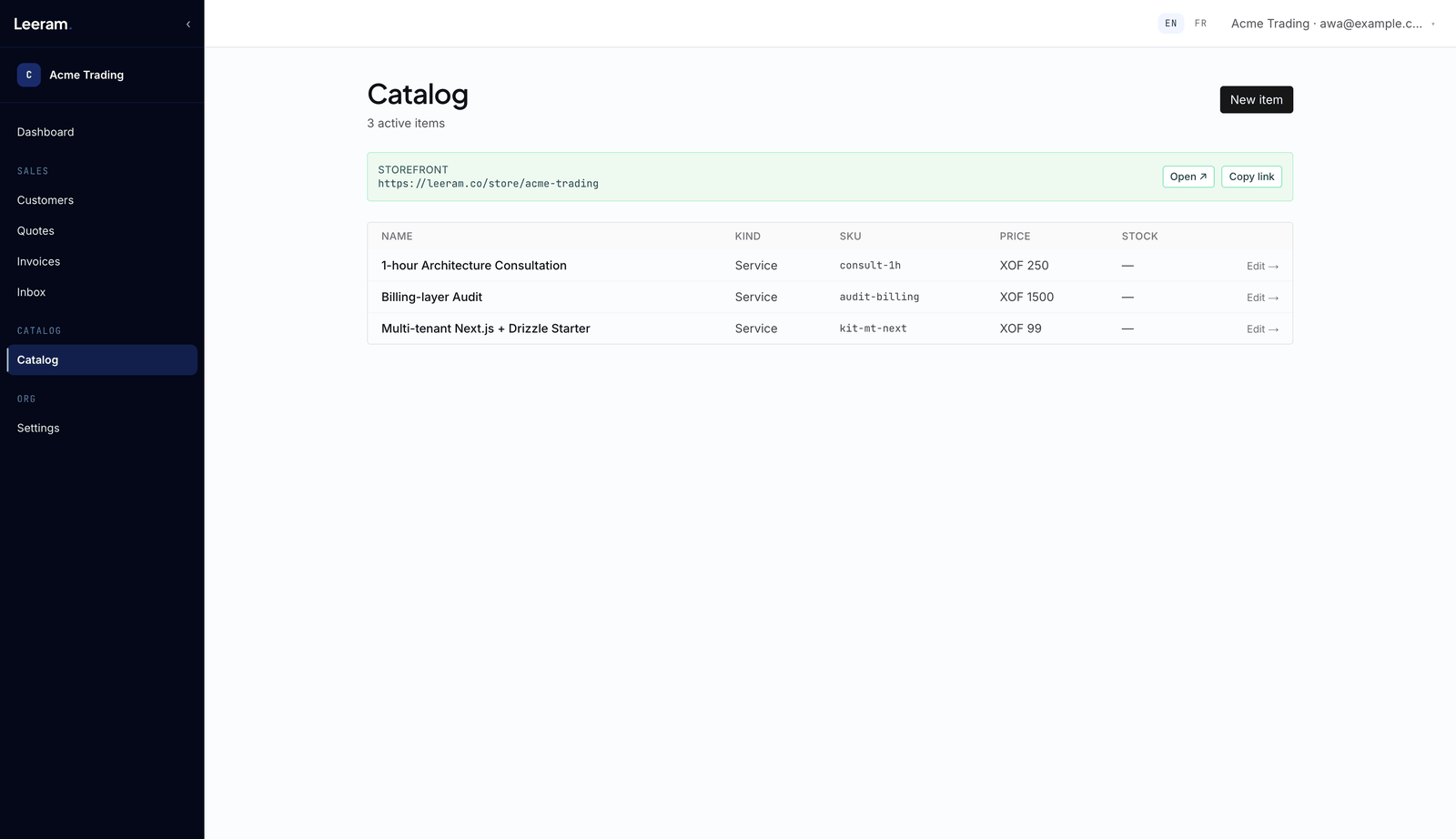
Task: Open the Acme Trading account dropdown
Action: pos(1333,24)
